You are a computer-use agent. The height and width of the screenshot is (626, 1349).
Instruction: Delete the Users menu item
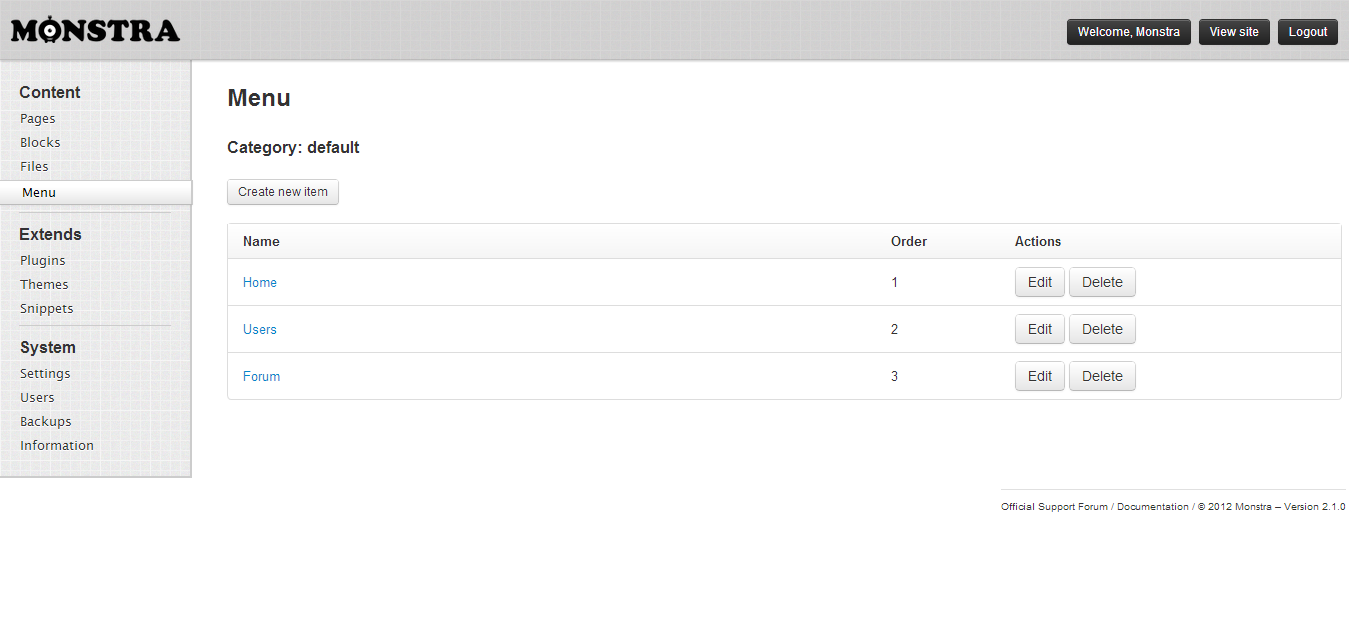[x=1102, y=329]
